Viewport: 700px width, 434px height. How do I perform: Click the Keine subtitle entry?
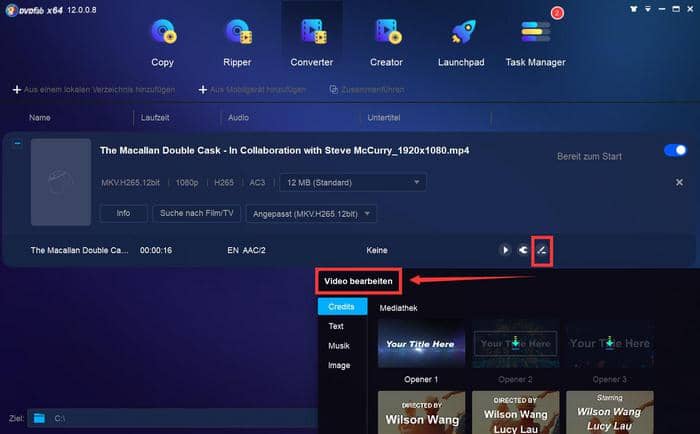click(377, 250)
